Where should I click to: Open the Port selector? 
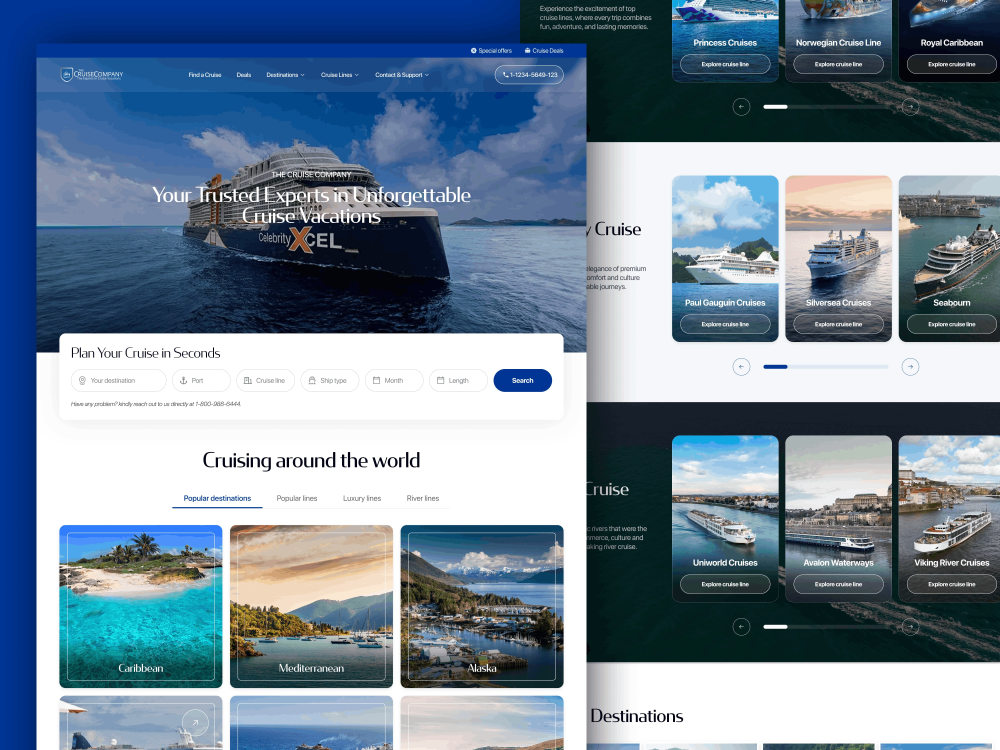[x=202, y=380]
